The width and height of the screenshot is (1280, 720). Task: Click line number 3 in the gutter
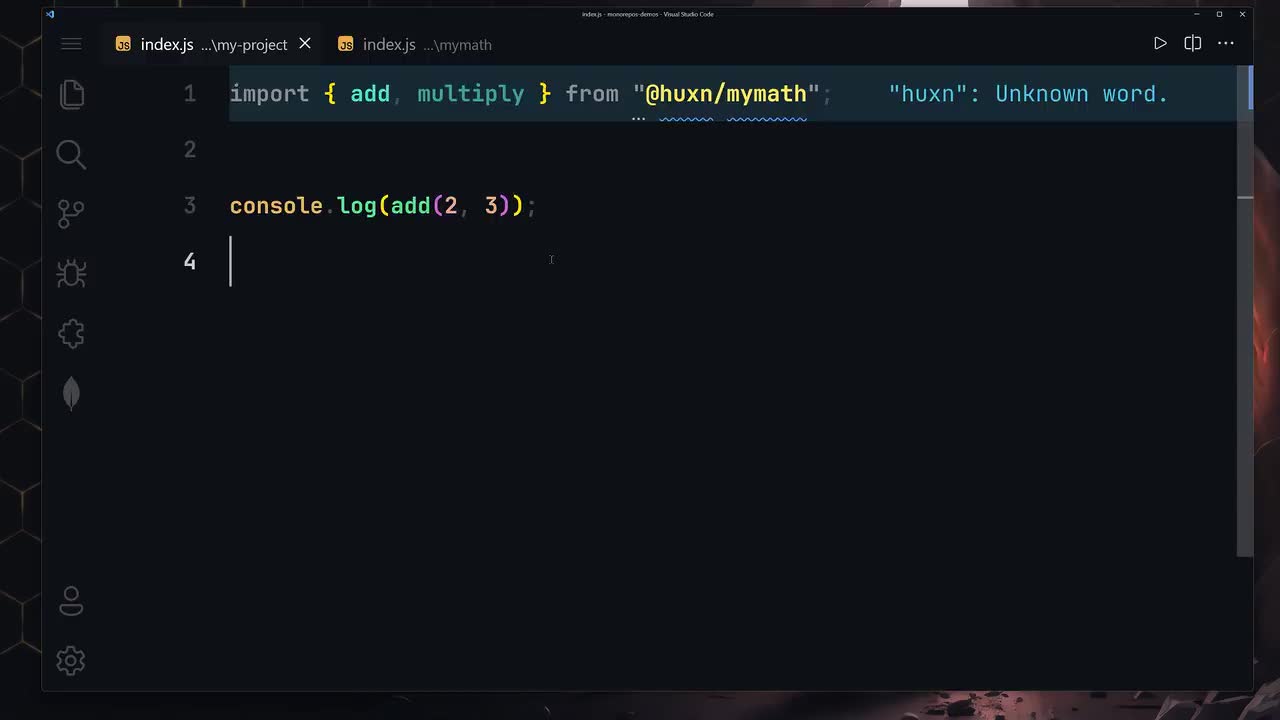point(190,205)
